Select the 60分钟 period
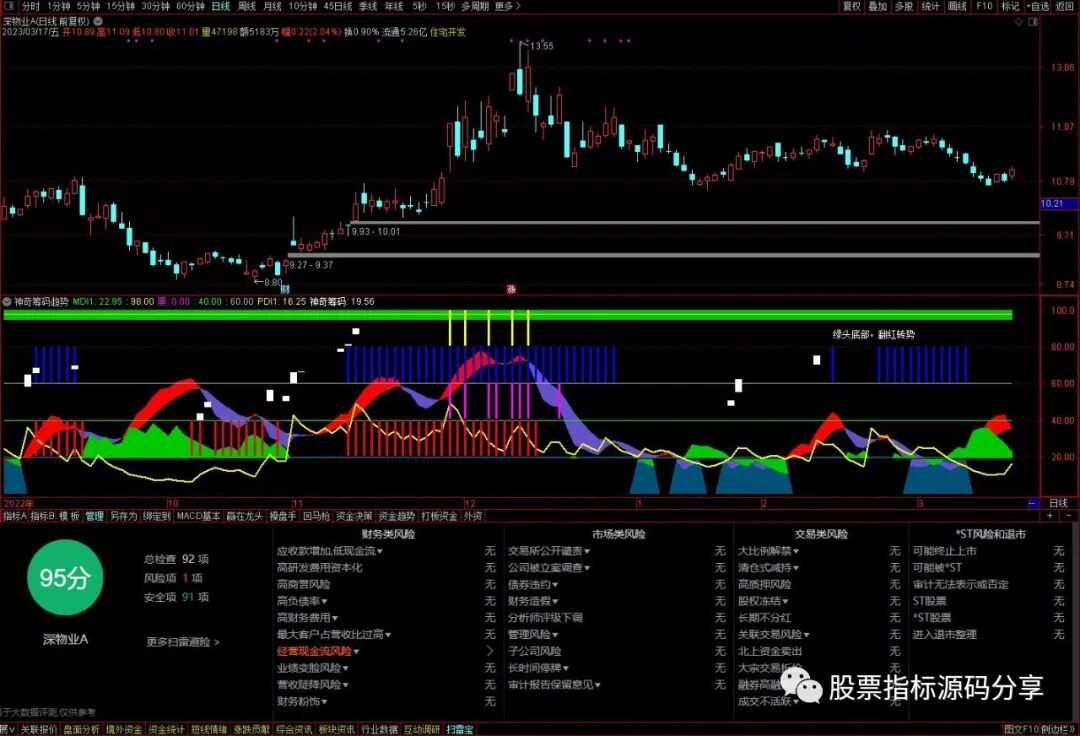Screen dimensions: 1080x736 click(x=191, y=6)
